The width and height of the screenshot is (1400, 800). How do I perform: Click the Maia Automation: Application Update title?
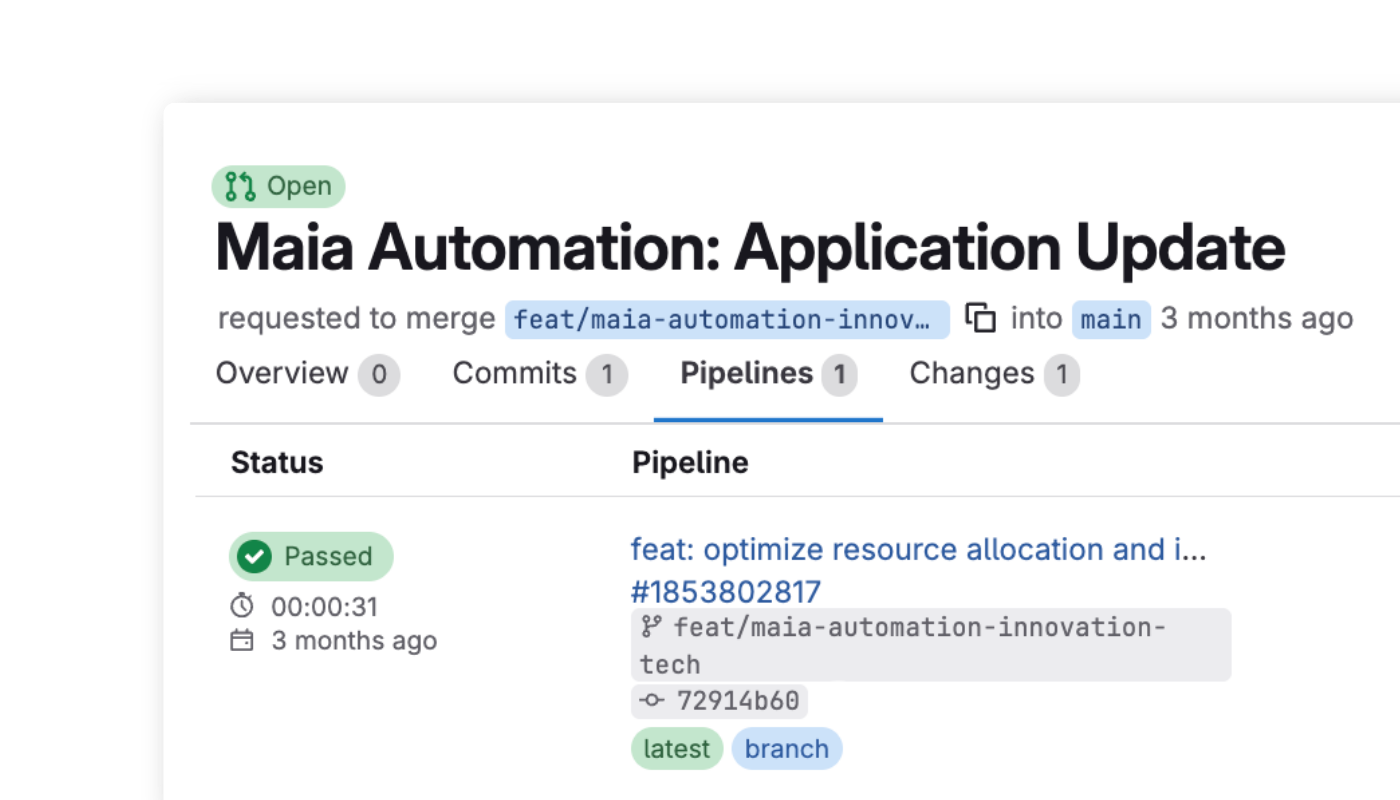tap(750, 247)
